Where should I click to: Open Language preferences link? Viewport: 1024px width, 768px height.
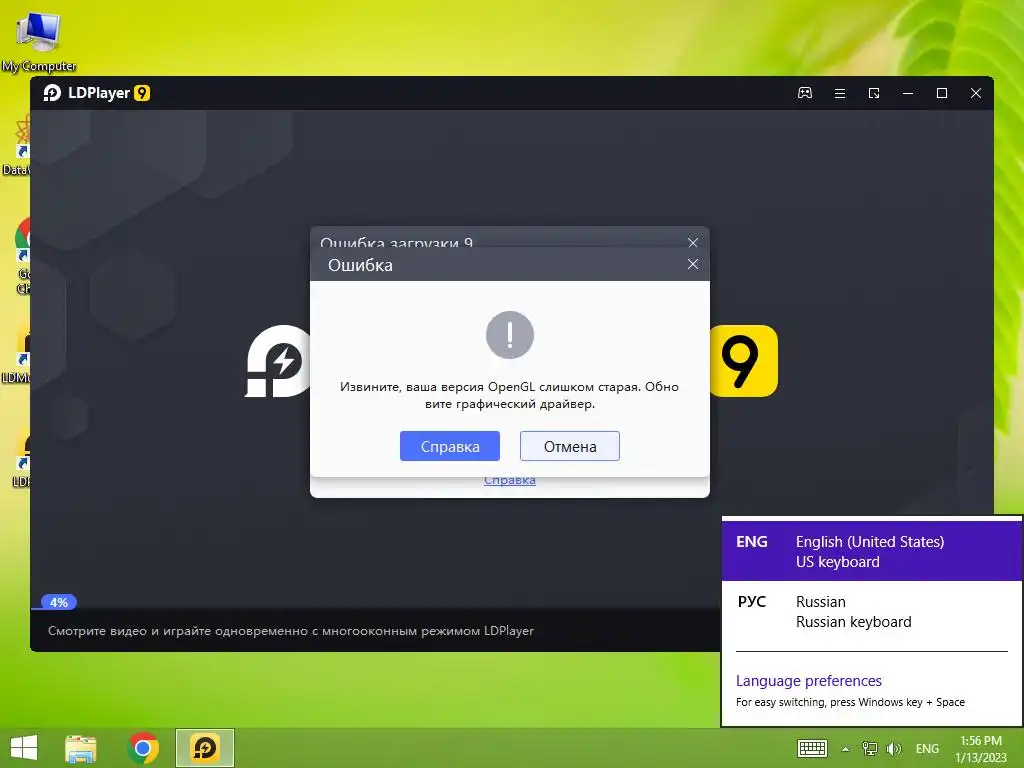tap(808, 680)
